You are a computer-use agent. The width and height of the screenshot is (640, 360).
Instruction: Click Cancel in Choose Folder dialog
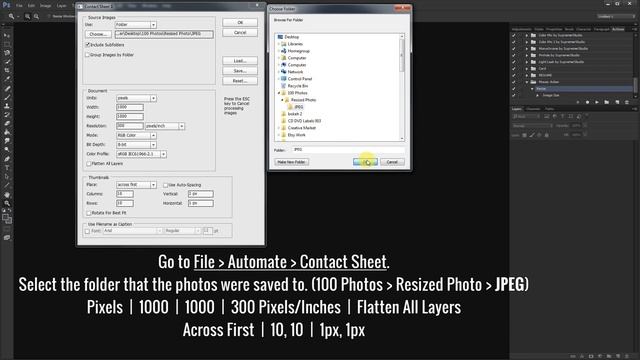[392, 162]
